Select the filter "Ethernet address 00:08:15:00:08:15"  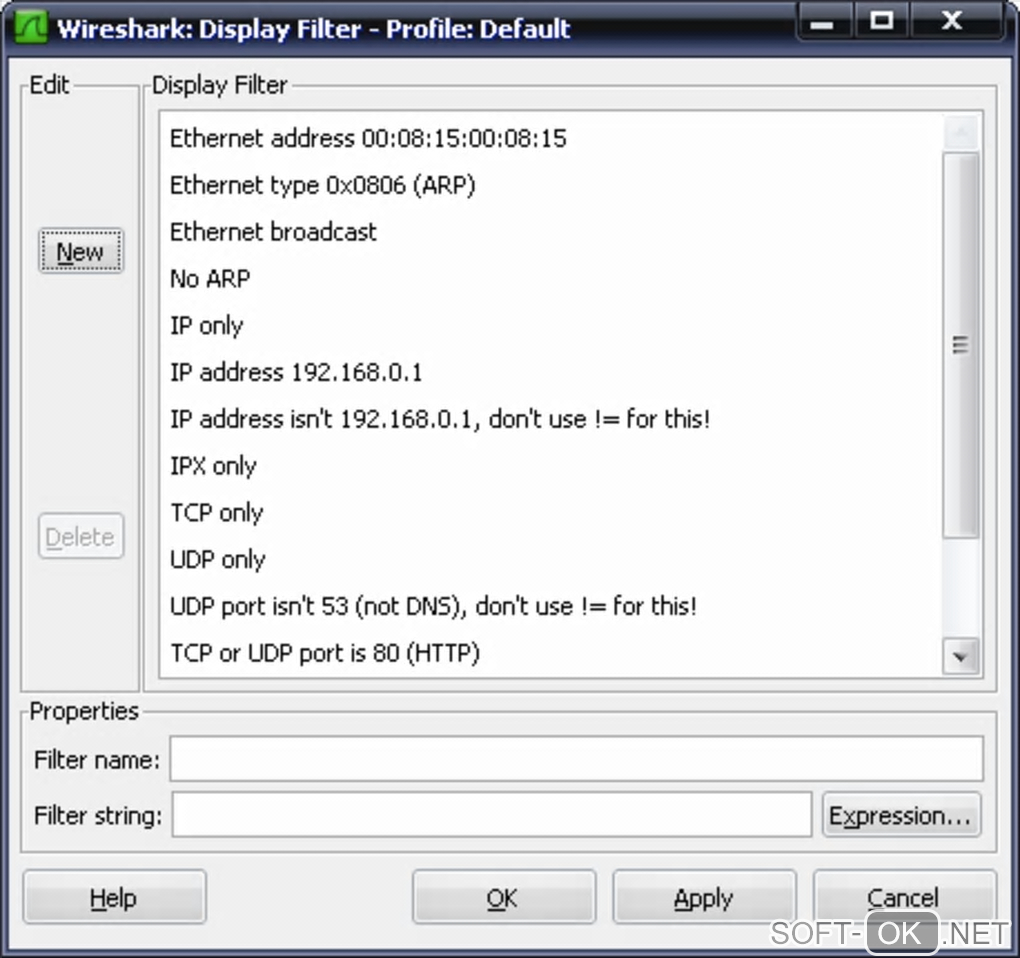click(x=551, y=139)
